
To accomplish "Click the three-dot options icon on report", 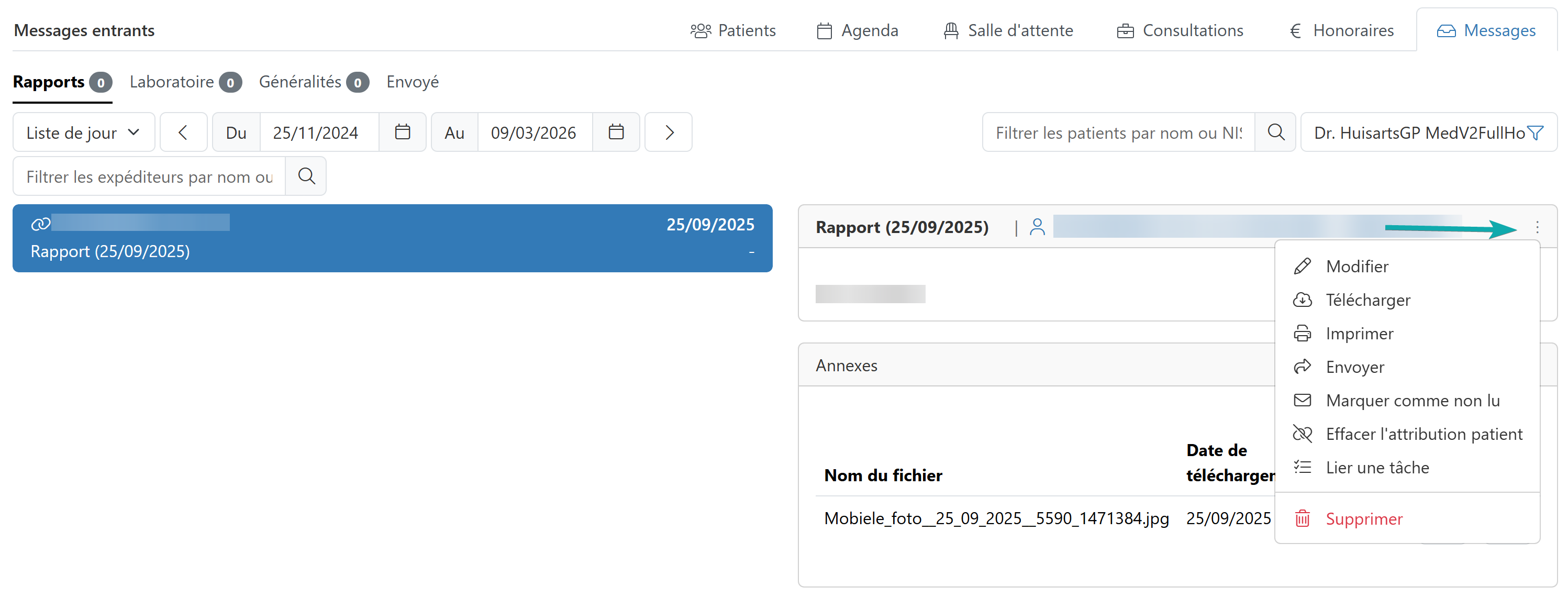I will point(1537,227).
